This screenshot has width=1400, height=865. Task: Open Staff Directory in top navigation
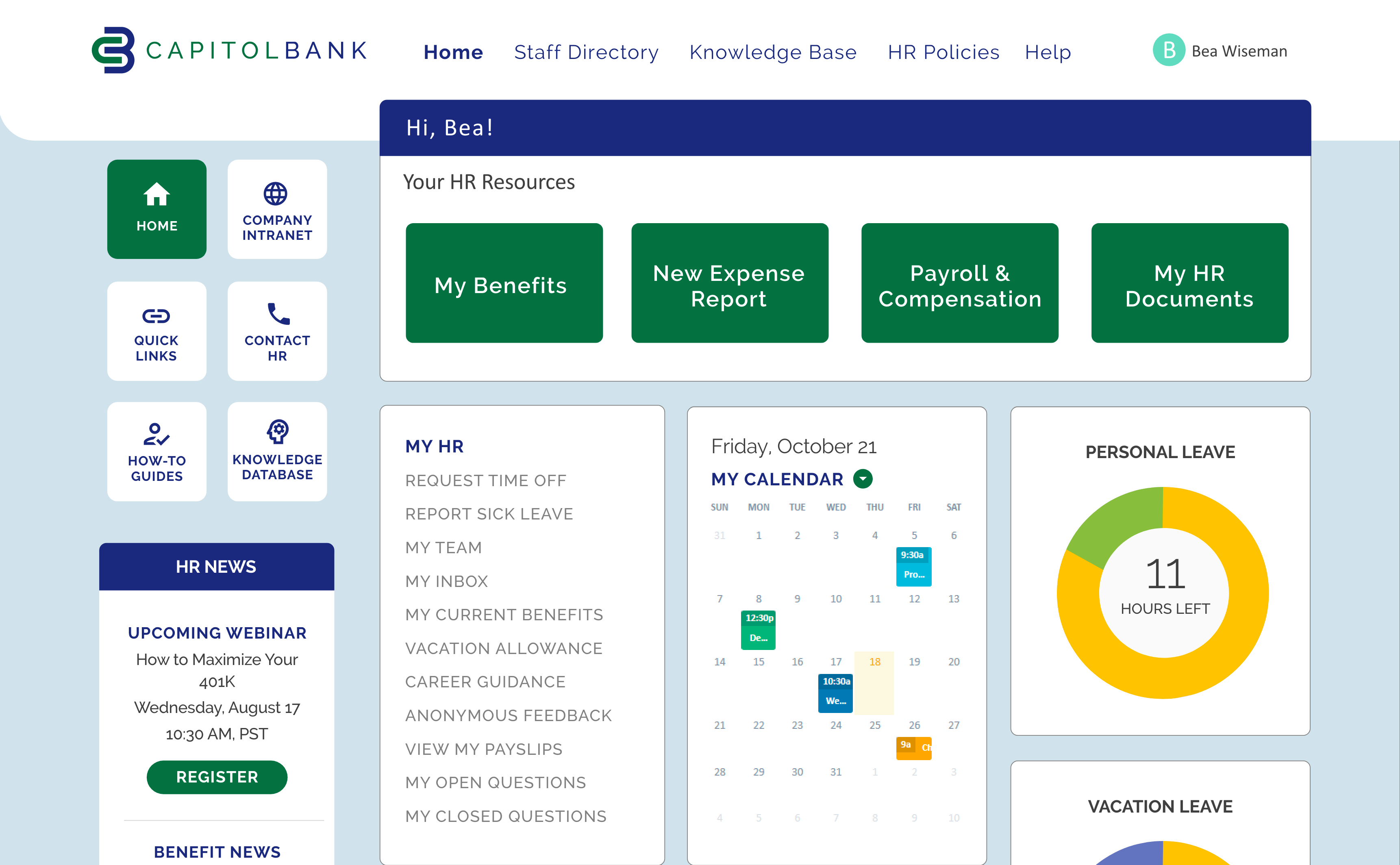(586, 52)
